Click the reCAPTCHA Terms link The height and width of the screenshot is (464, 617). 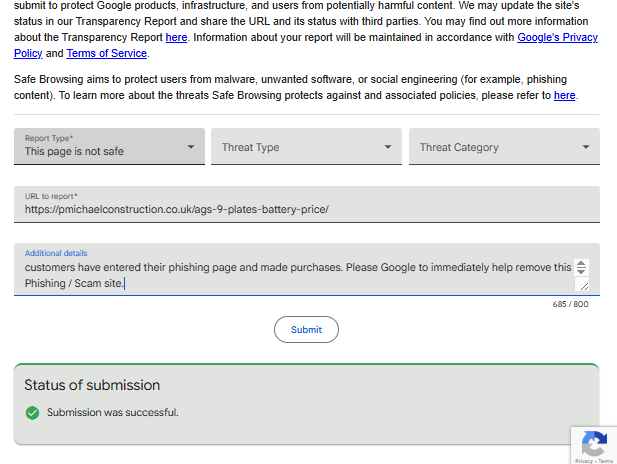point(606,461)
